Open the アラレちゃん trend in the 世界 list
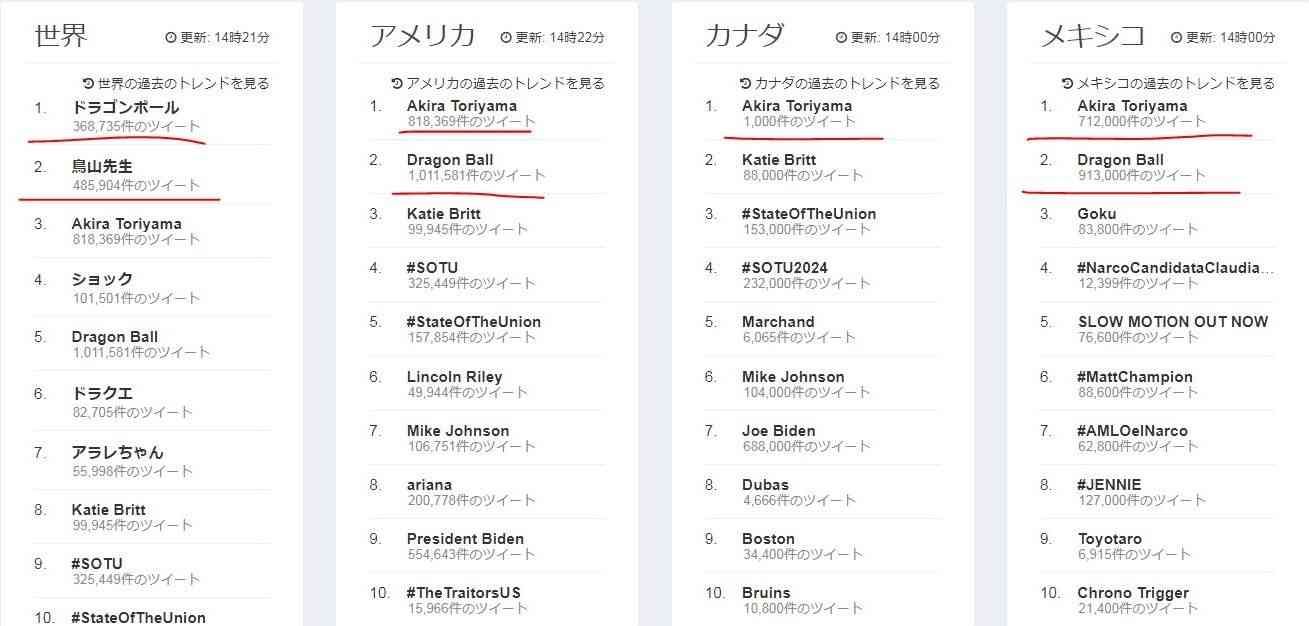The height and width of the screenshot is (626, 1309). click(x=118, y=452)
